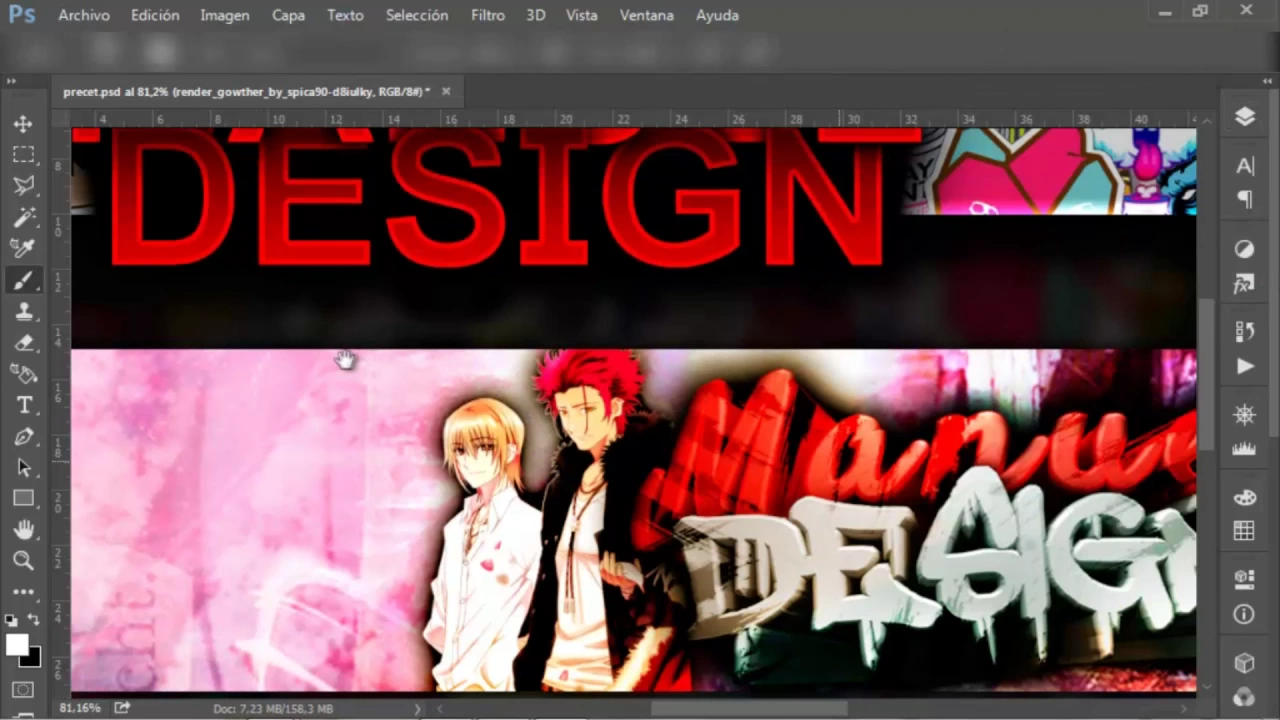
Task: Click the scroll-up arrow above the canvas scrollbar
Action: coord(1207,119)
